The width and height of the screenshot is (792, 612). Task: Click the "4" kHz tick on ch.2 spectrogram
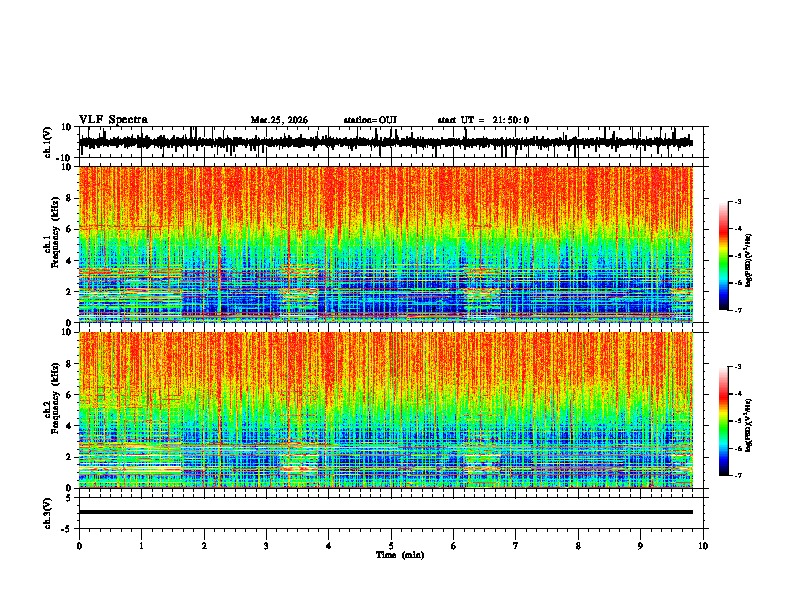point(69,426)
